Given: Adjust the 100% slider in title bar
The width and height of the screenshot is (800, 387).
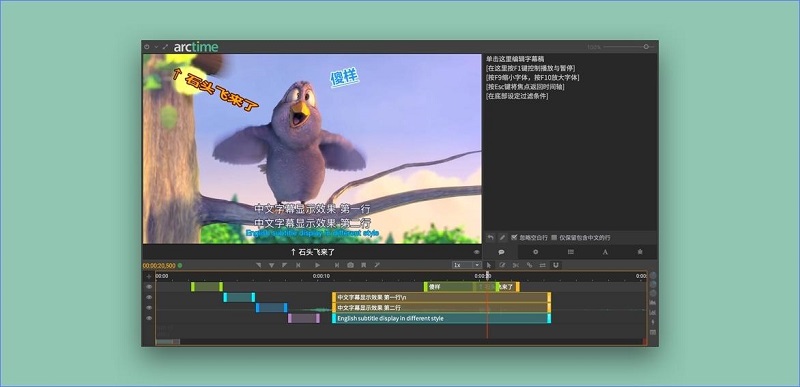Looking at the screenshot, I should click(646, 46).
